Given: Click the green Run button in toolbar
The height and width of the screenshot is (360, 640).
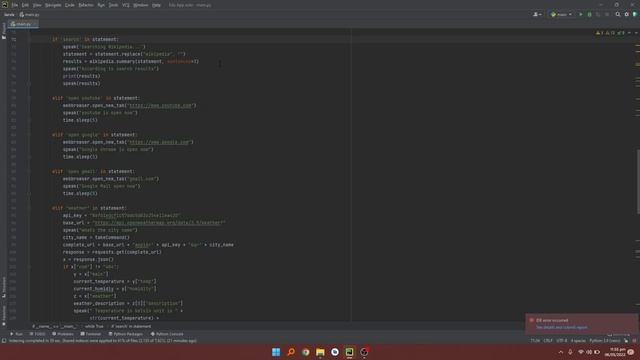Looking at the screenshot, I should click(581, 14).
